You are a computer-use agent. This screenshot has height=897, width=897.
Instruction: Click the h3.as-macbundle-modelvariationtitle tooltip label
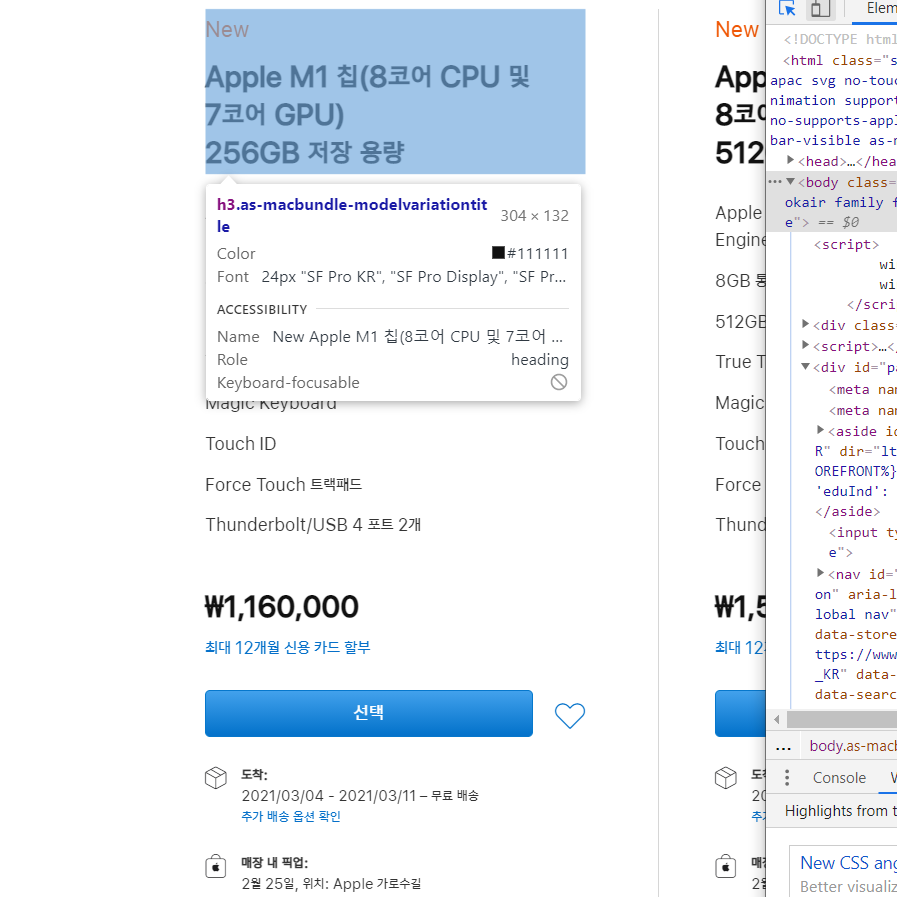pos(352,215)
